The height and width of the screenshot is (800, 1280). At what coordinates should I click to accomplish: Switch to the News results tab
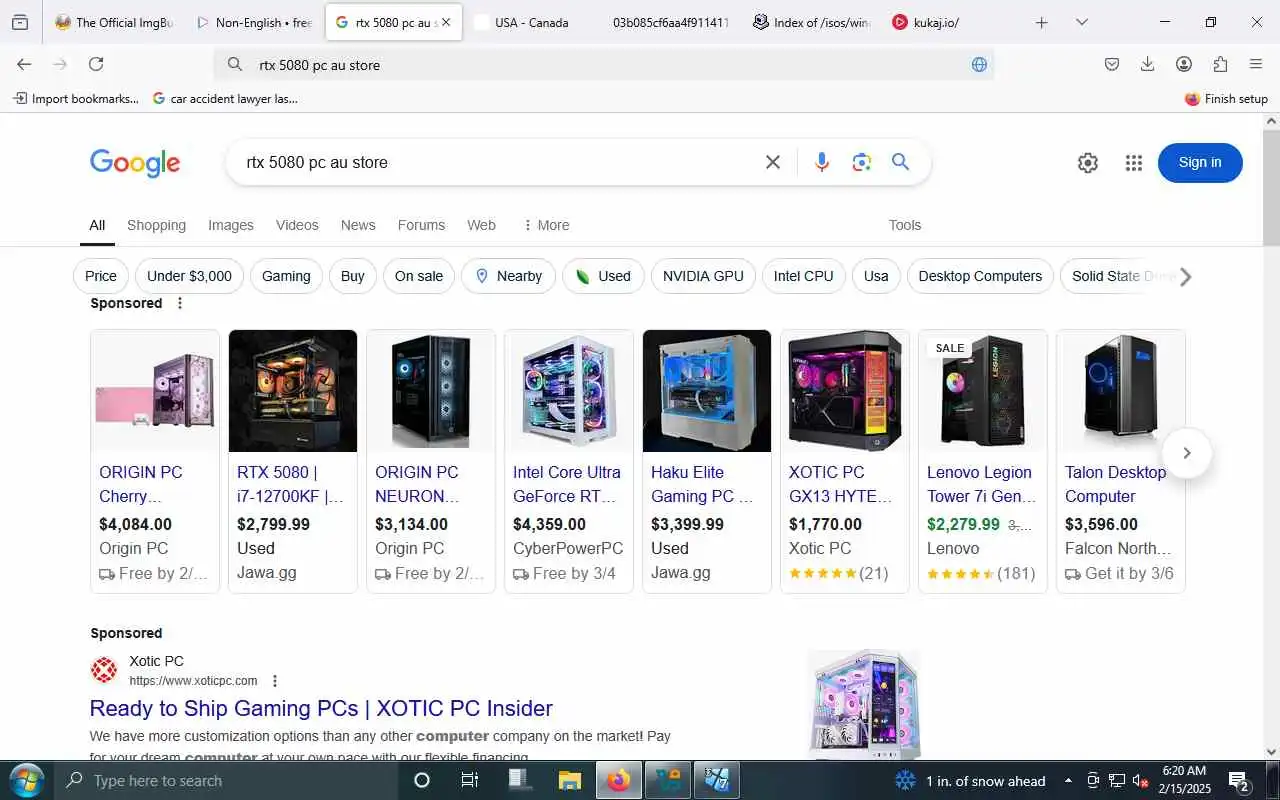pos(358,225)
